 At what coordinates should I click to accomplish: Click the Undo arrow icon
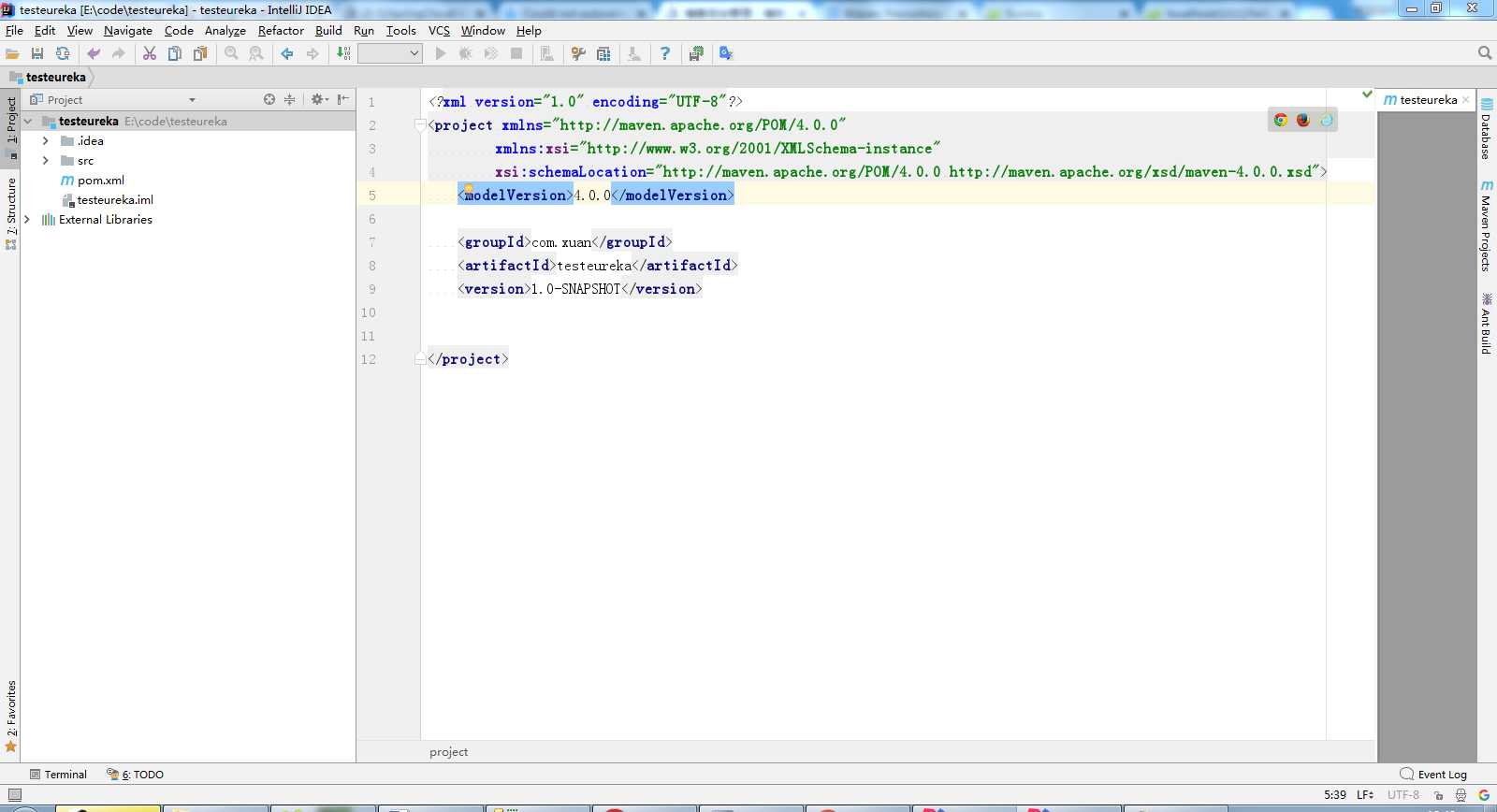(94, 53)
